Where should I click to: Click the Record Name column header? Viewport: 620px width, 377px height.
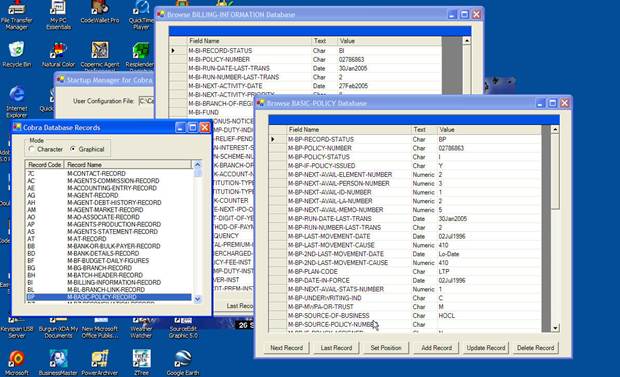point(128,165)
